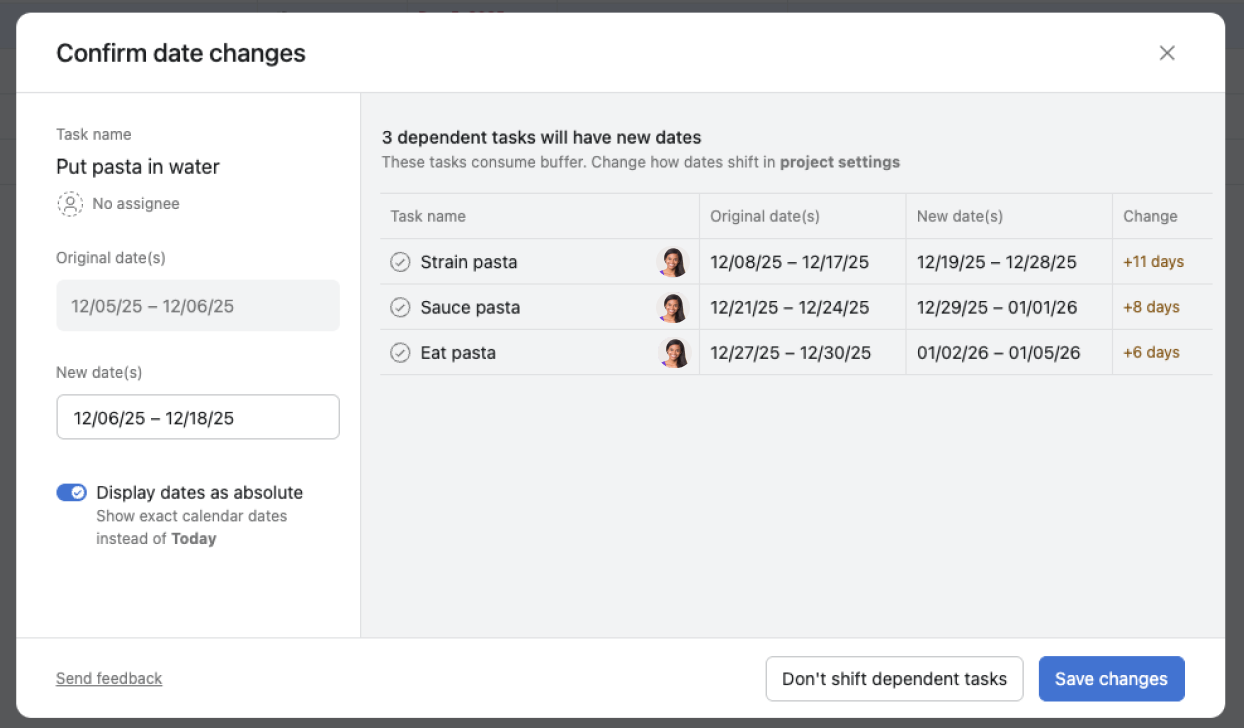Click Send feedback link
Screen dimensions: 1244x728
click(x=109, y=678)
